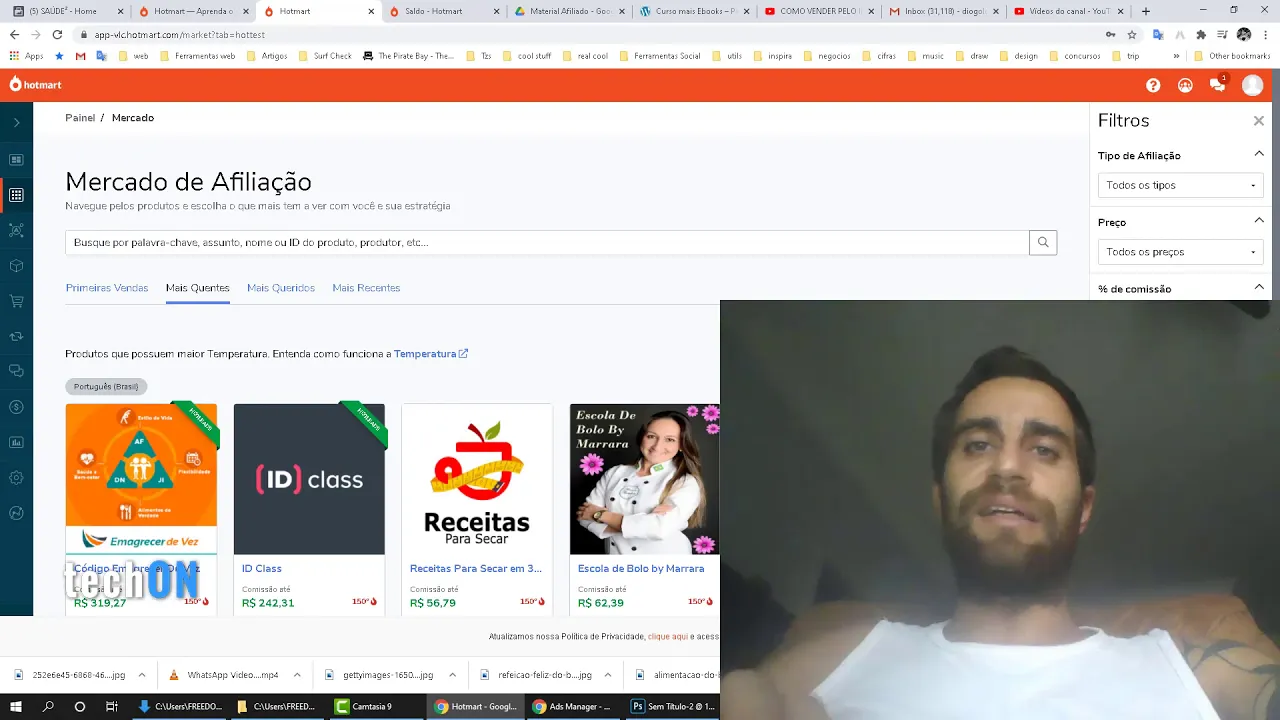Open the reports chart icon in the sidebar
The image size is (1280, 720).
click(16, 442)
